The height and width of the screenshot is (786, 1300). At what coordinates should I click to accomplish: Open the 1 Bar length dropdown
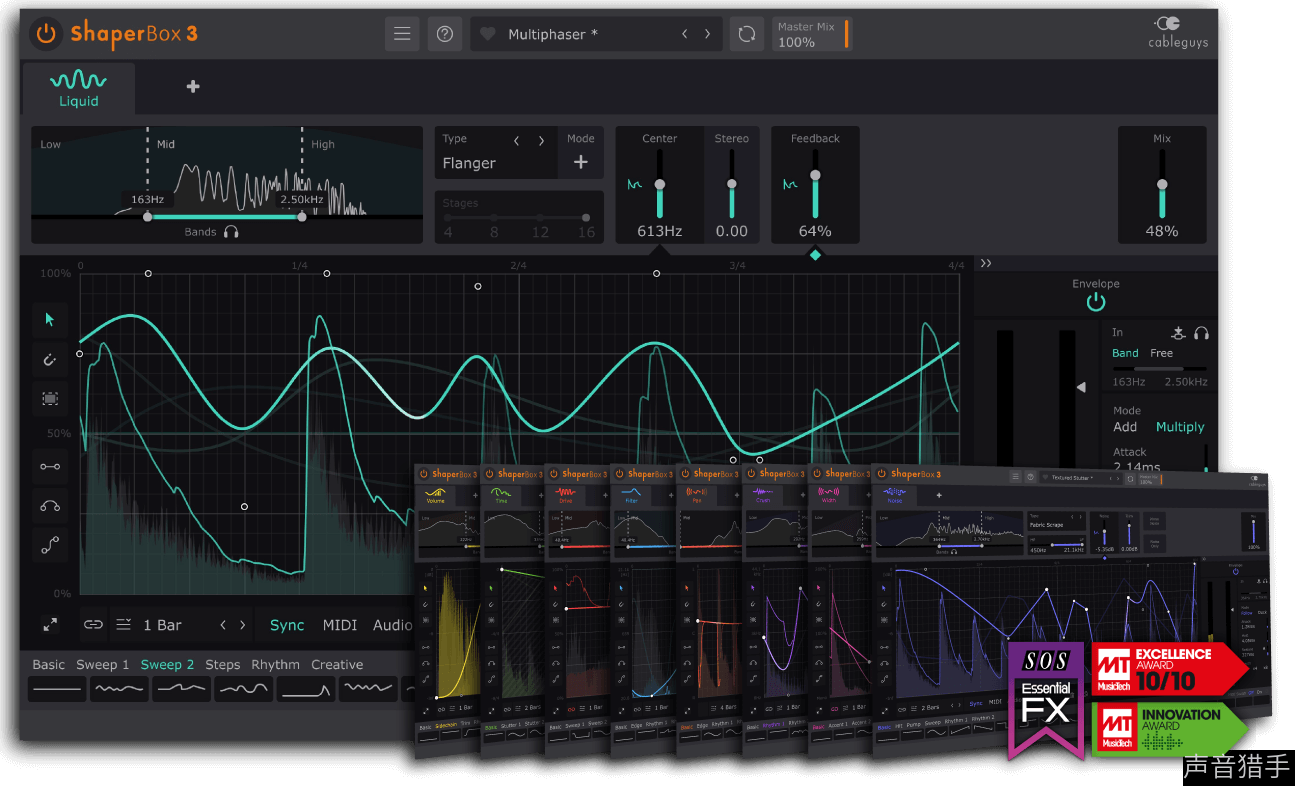point(163,625)
